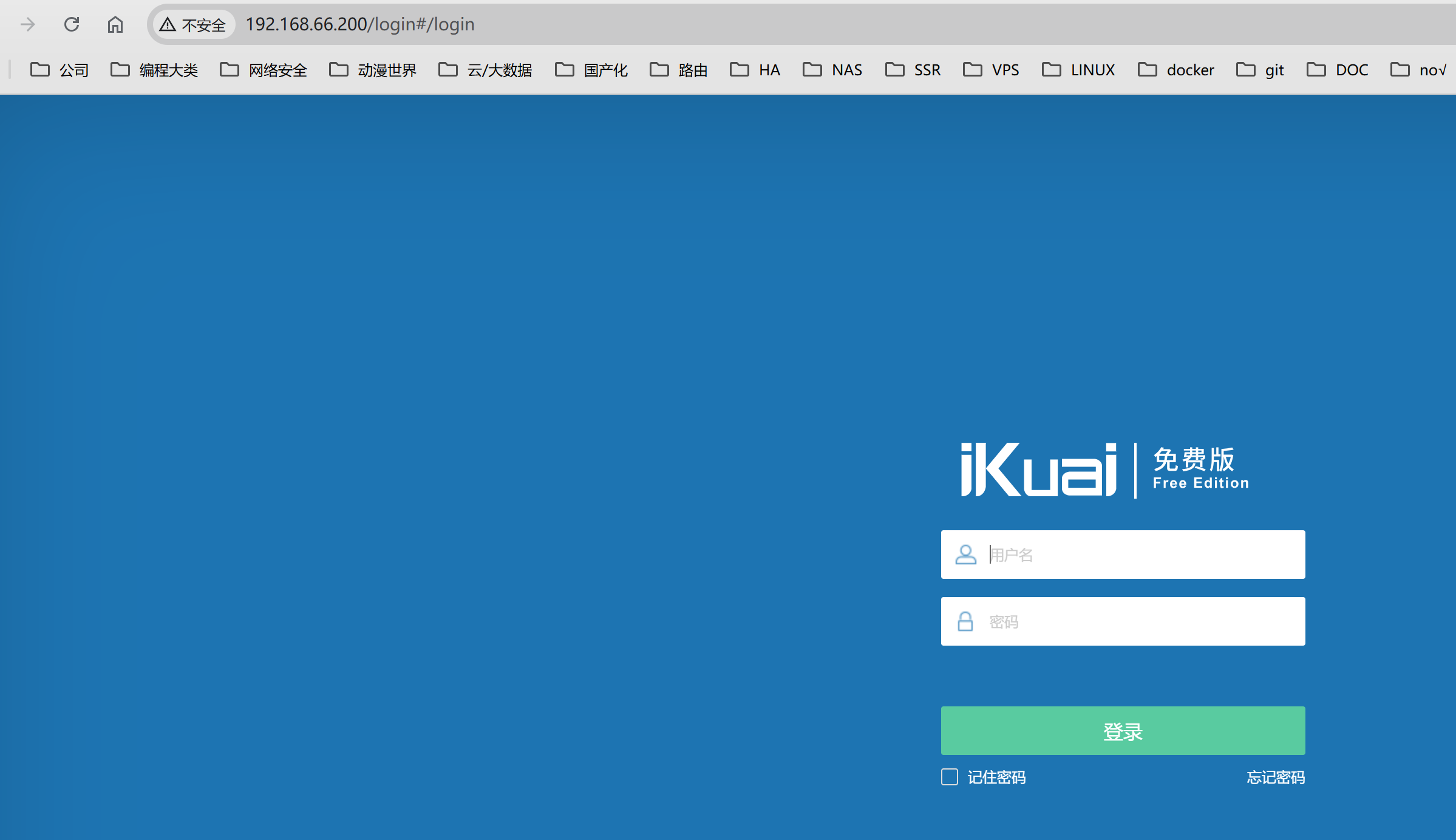
Task: Open the 编程大类 bookmark folder
Action: tap(154, 70)
